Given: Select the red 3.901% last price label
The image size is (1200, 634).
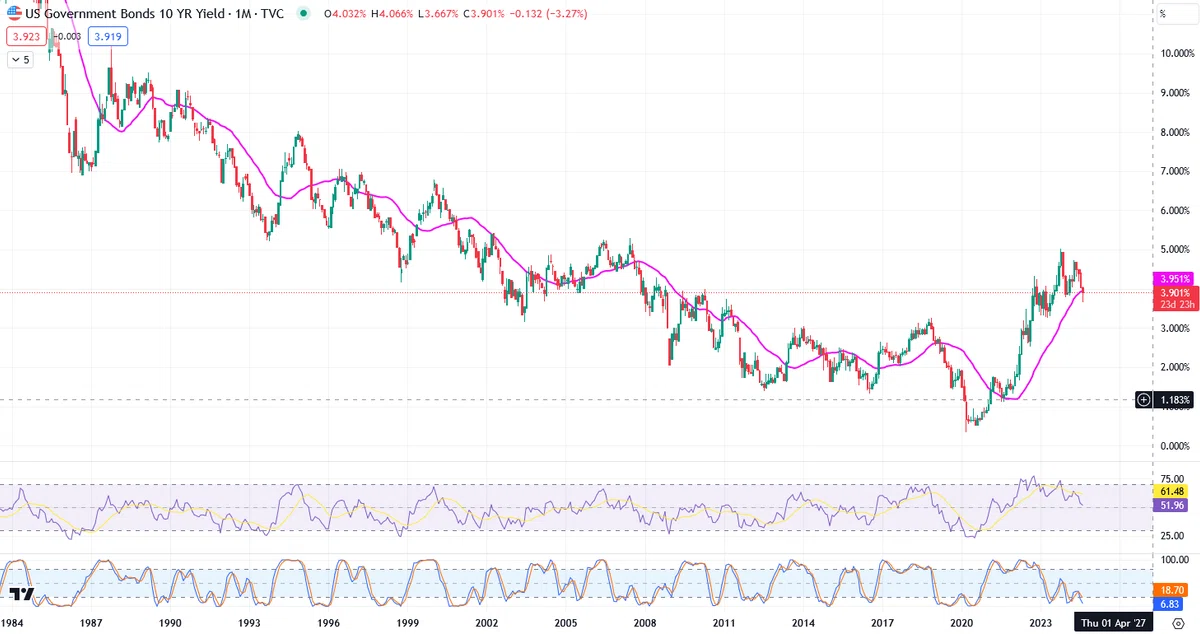Looking at the screenshot, I should 1174,293.
